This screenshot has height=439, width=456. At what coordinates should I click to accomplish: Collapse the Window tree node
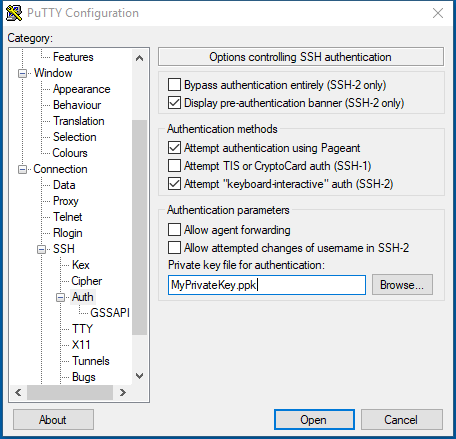click(x=22, y=73)
